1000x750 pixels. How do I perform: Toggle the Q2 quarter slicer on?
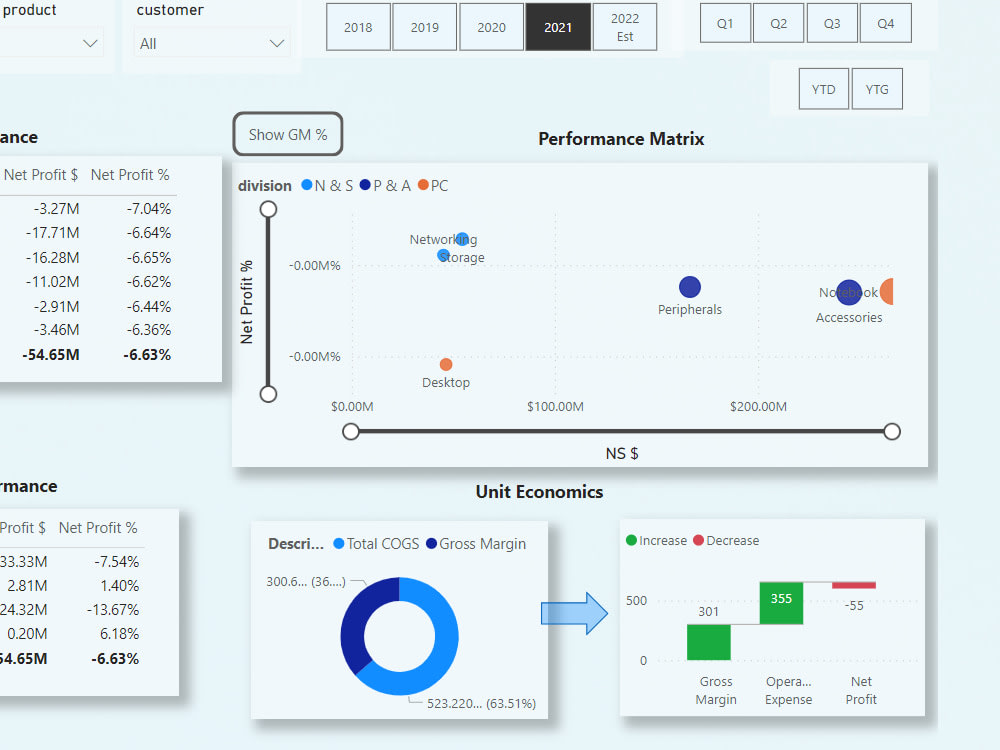coord(778,22)
